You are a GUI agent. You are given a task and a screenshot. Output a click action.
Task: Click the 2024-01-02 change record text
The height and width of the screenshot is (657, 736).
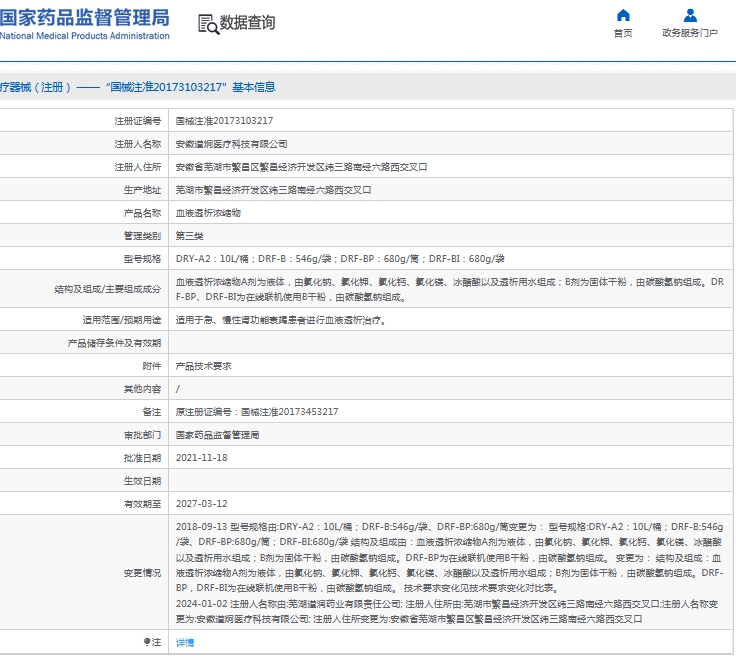pyautogui.click(x=447, y=611)
